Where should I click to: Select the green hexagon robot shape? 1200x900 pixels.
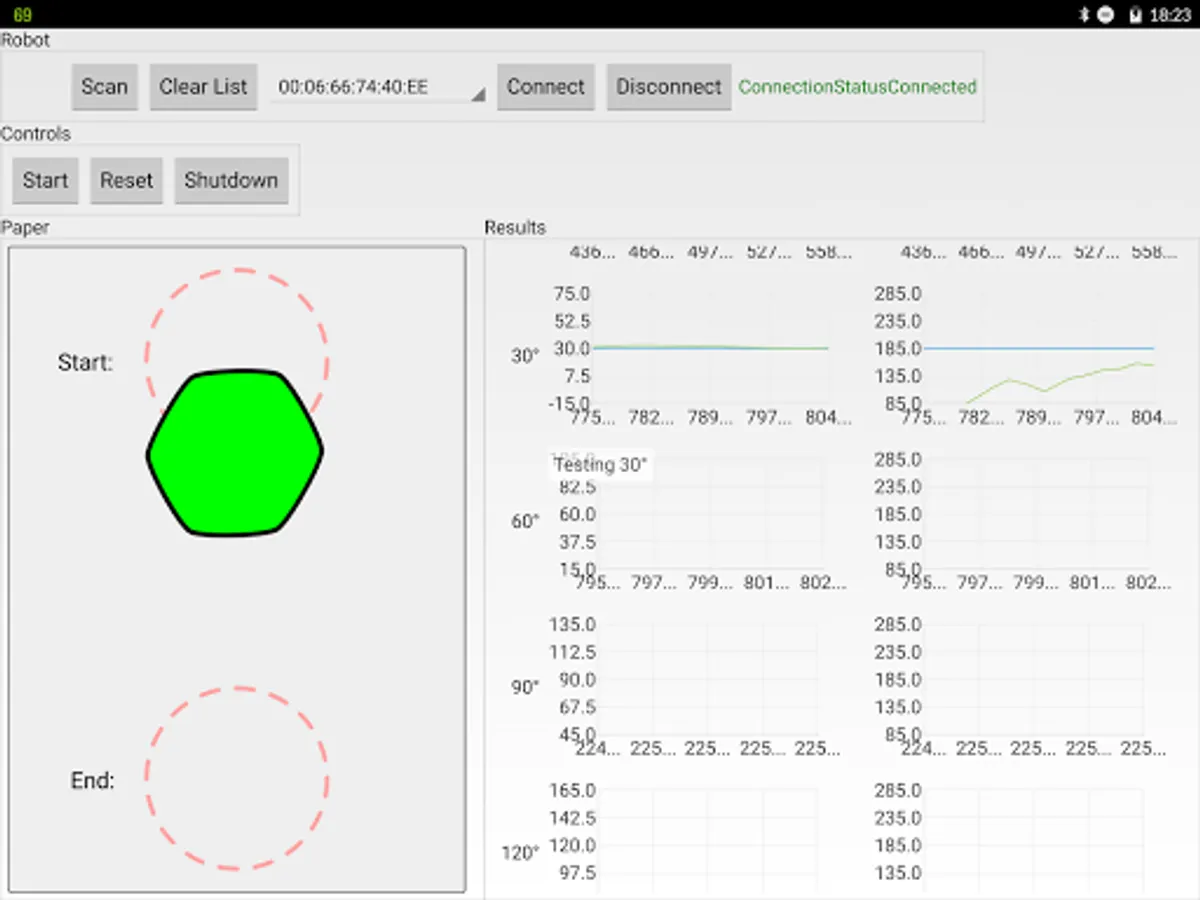click(x=235, y=452)
